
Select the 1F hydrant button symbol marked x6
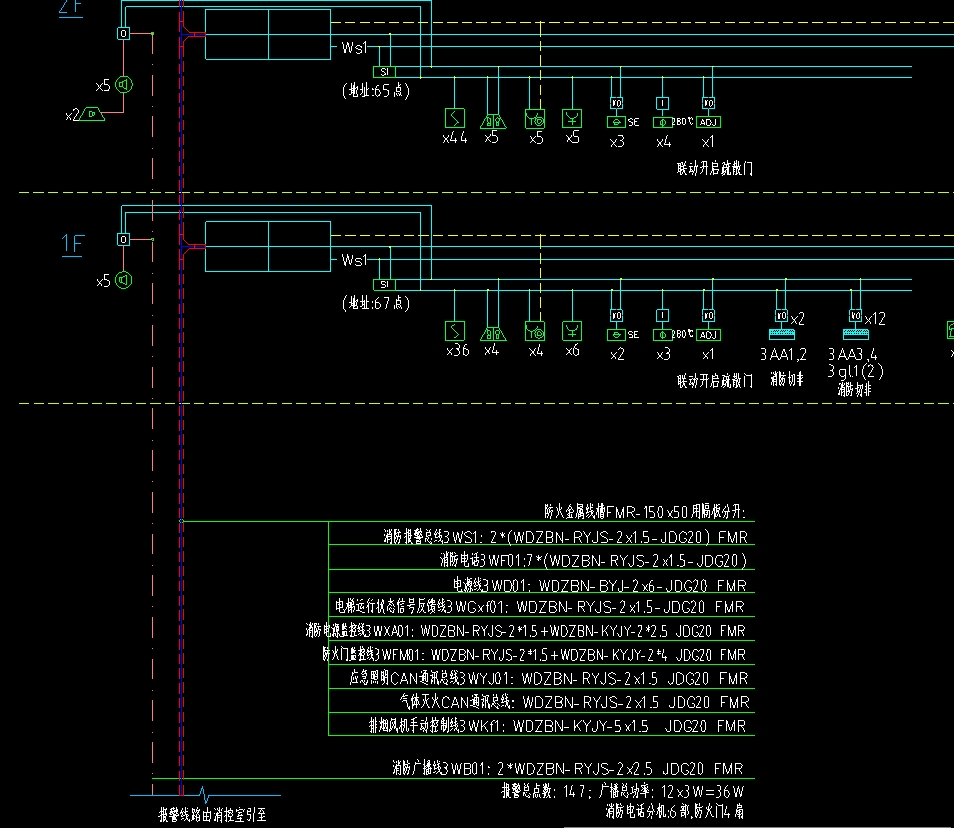pyautogui.click(x=572, y=330)
